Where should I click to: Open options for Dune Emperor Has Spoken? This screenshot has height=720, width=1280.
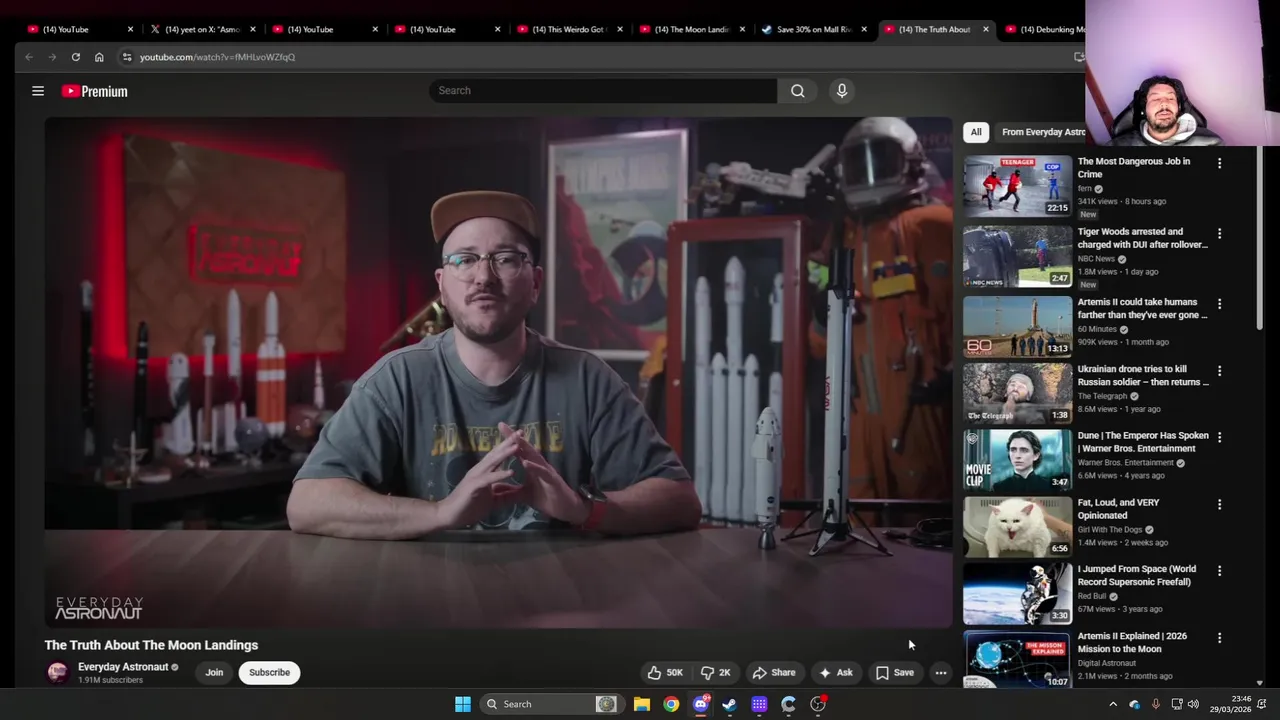click(x=1219, y=437)
